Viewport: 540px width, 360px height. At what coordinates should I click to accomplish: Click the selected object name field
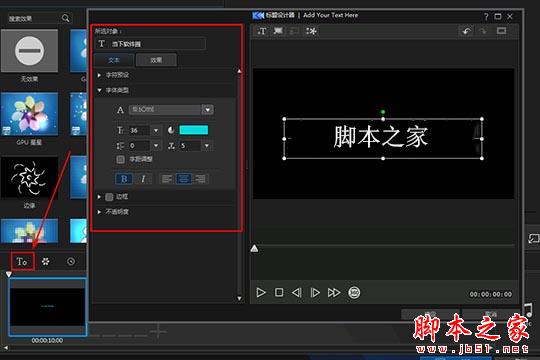tap(150, 44)
